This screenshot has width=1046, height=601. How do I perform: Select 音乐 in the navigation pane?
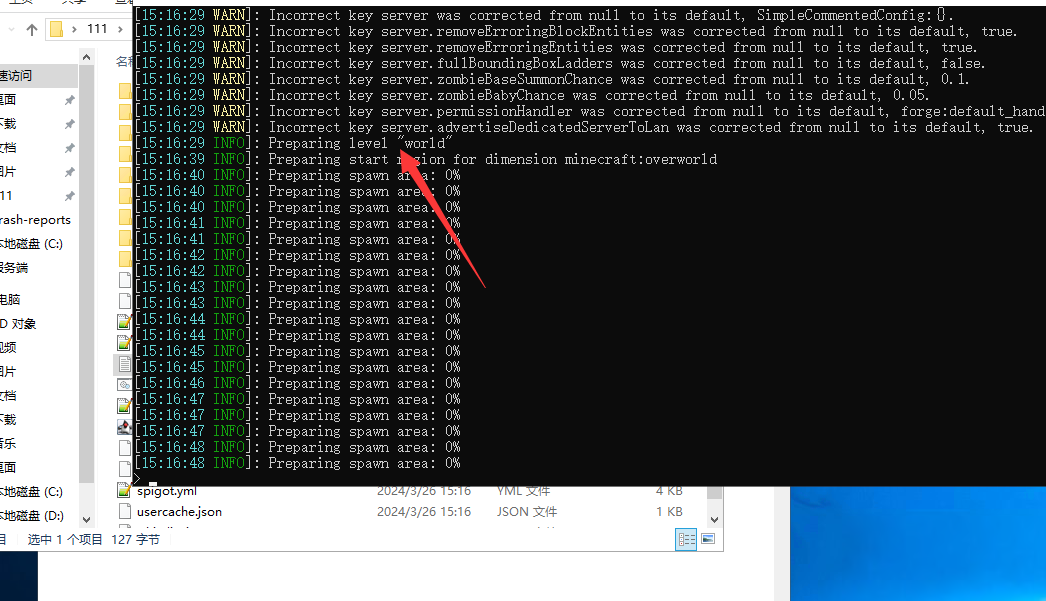[8, 443]
